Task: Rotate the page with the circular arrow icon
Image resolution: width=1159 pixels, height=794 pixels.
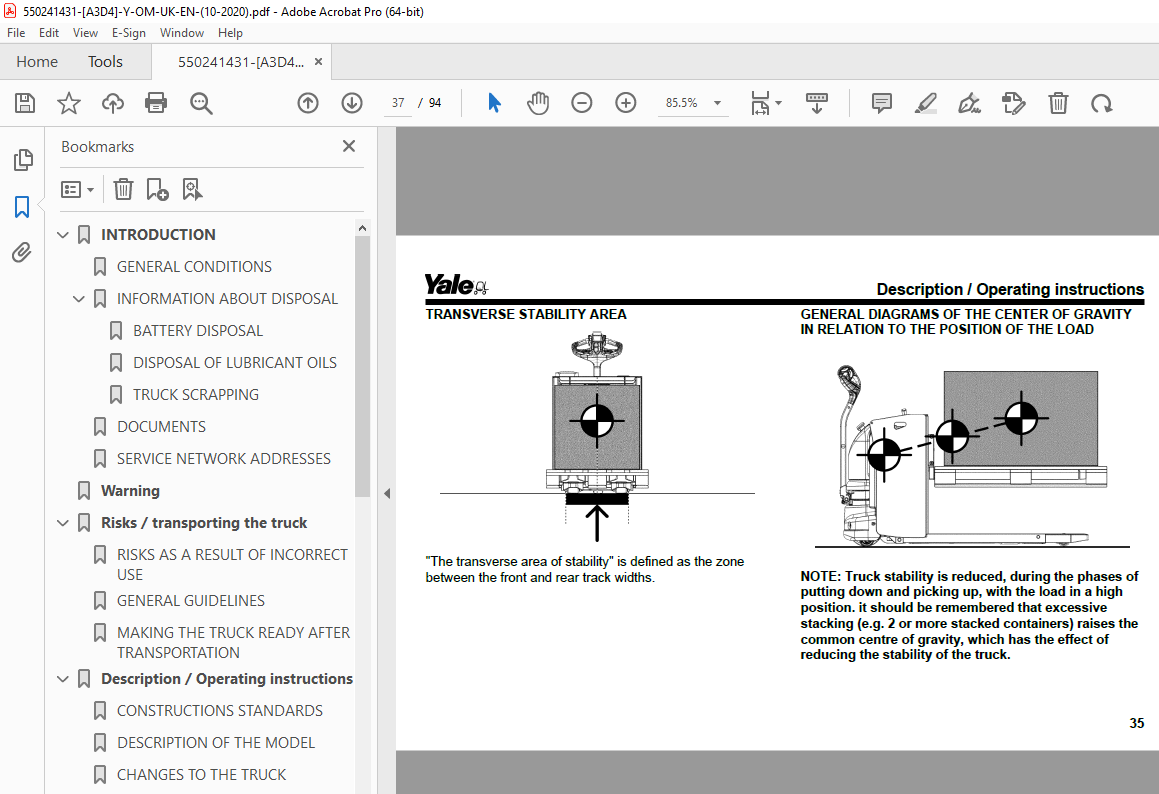Action: [1102, 103]
